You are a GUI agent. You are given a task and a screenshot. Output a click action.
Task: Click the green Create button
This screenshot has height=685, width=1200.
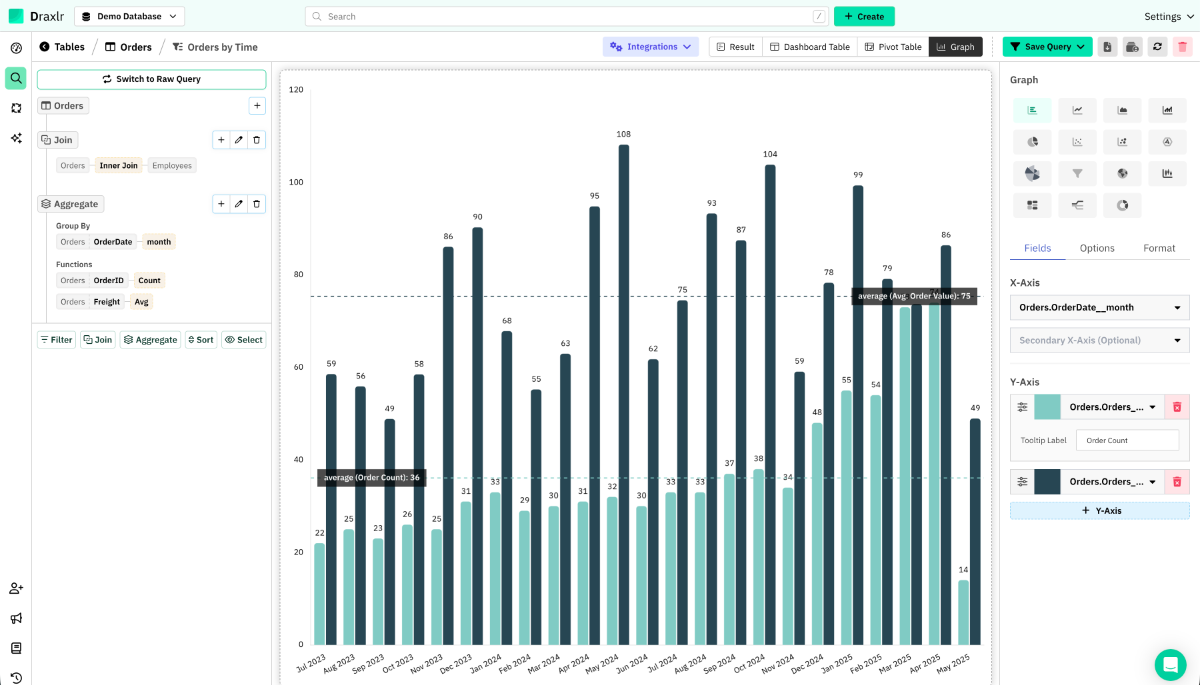864,16
